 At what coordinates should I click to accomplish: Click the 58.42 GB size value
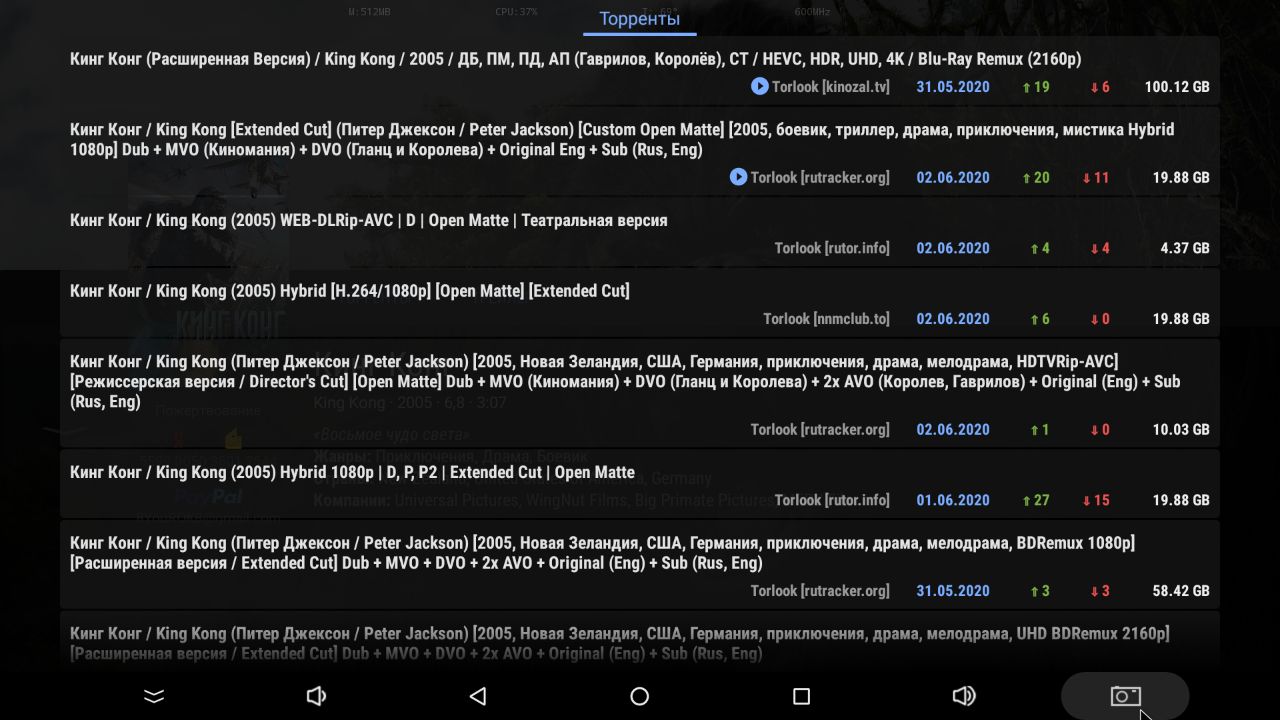[1181, 591]
